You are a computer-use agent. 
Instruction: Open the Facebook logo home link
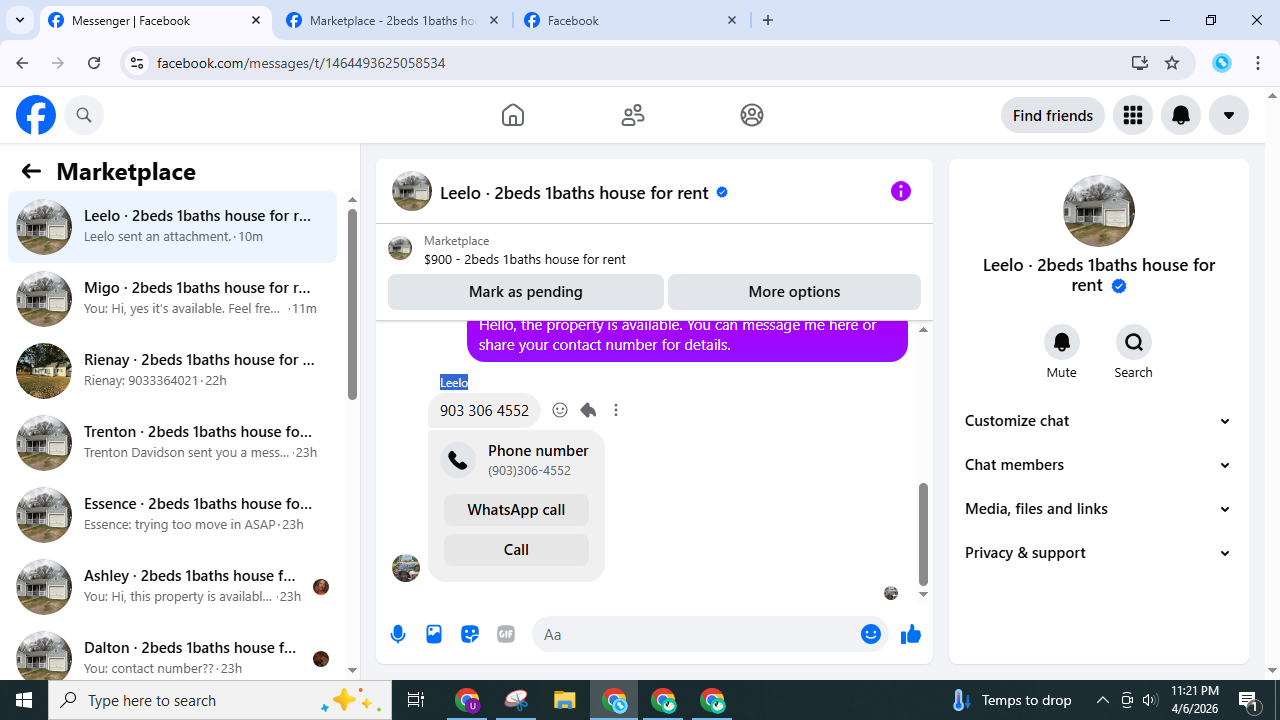[x=36, y=115]
